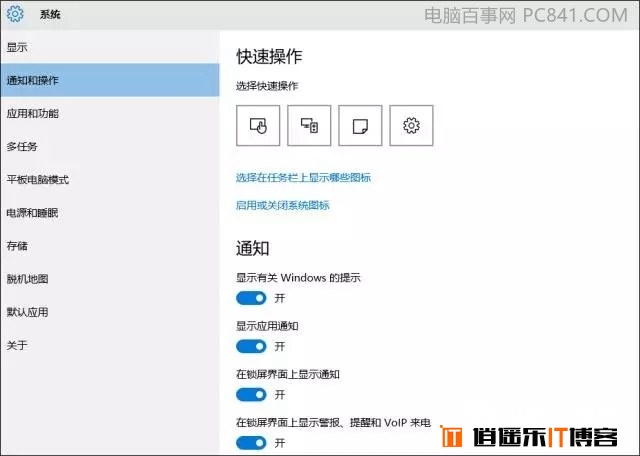
Task: Open 脱机地图 settings page
Action: [110, 279]
